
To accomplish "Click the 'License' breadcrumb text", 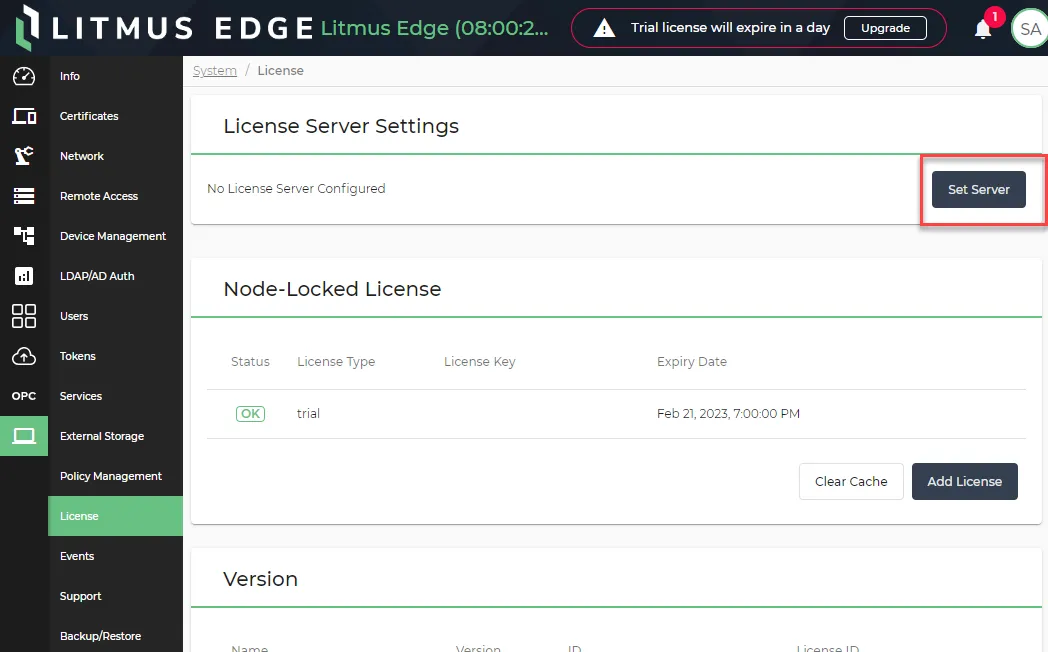I will [x=280, y=71].
